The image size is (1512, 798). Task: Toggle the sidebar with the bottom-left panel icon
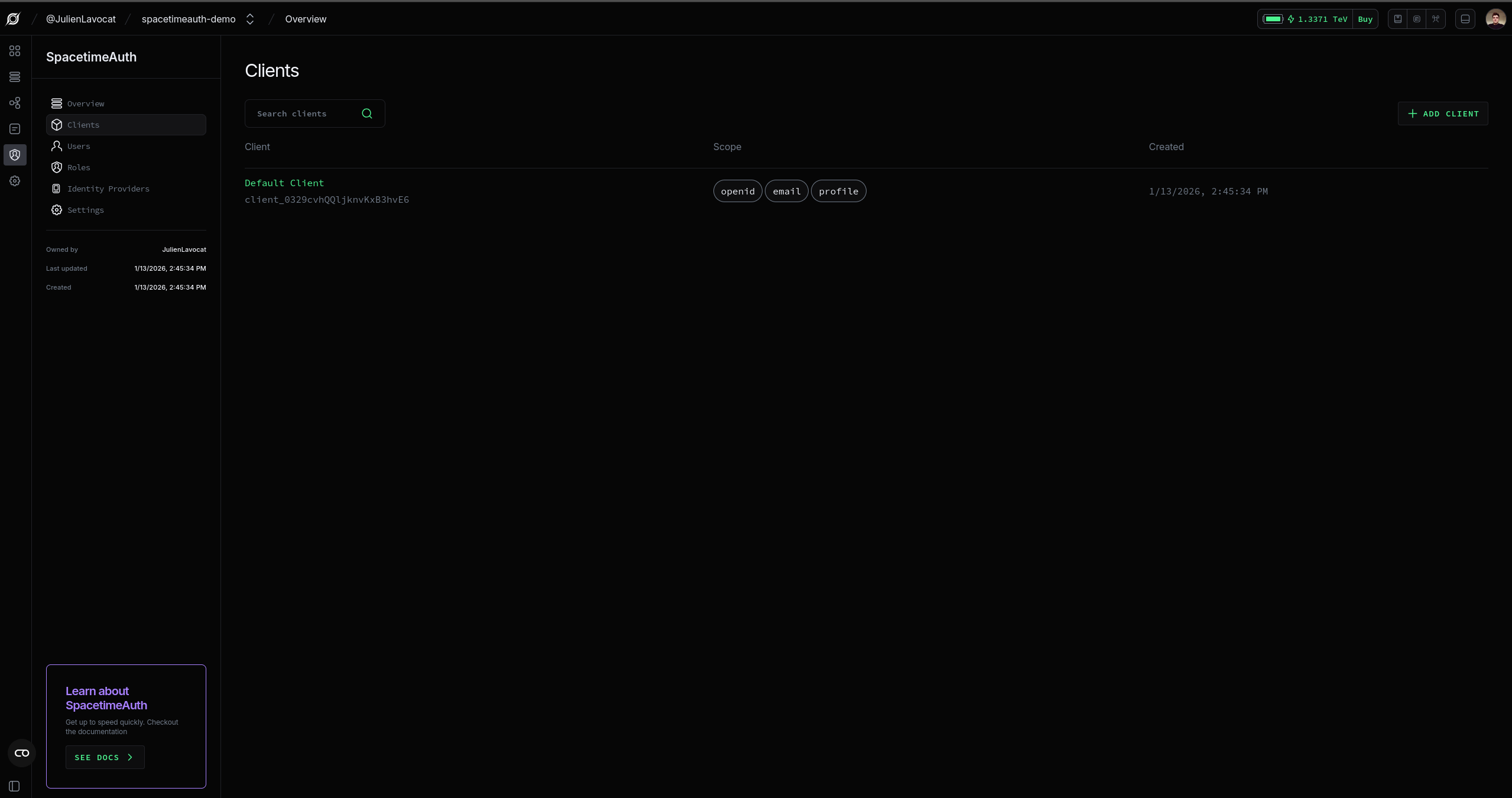(14, 786)
